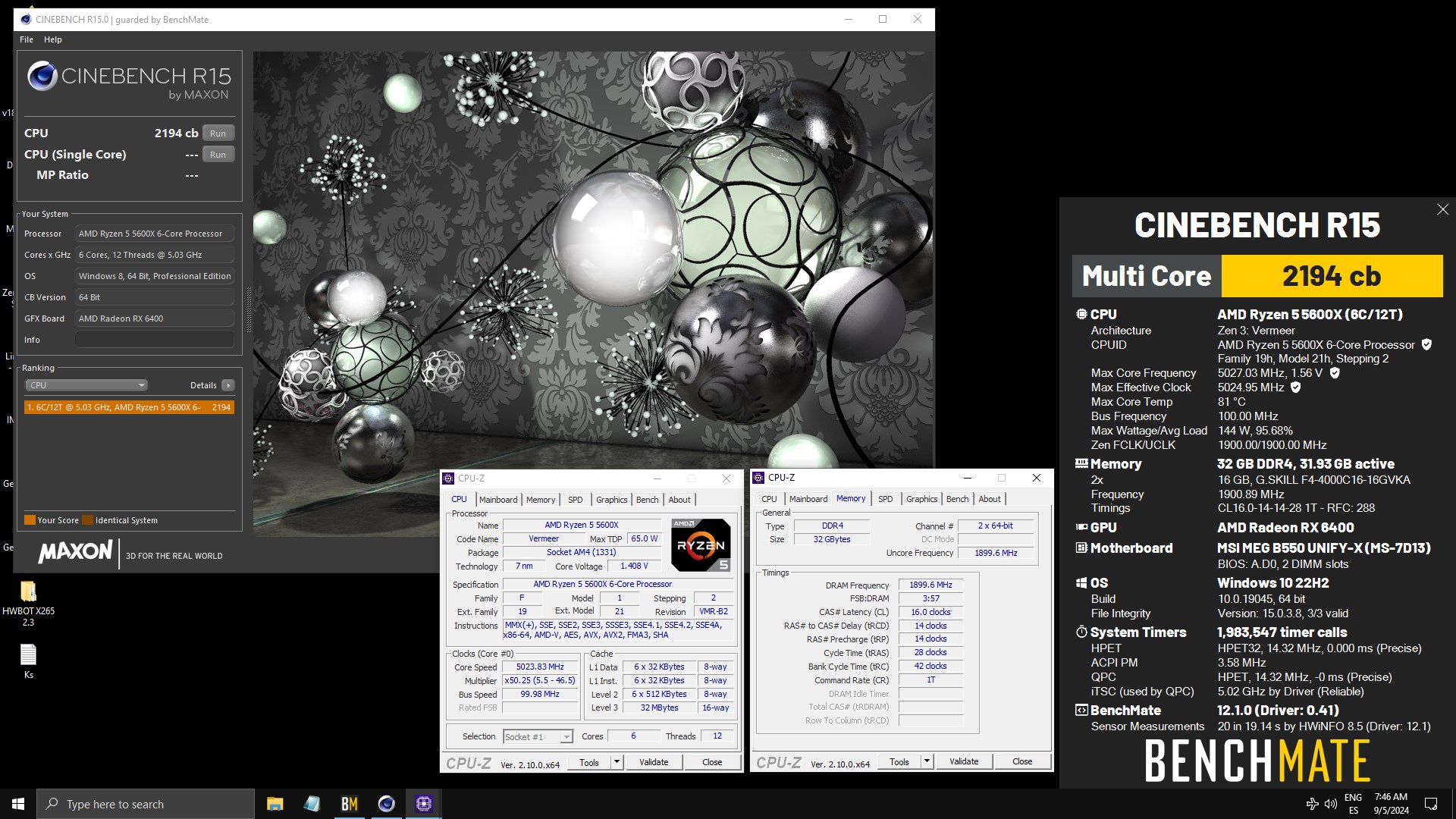Image resolution: width=1456 pixels, height=819 pixels.
Task: Open File Explorer from taskbar
Action: 275,804
